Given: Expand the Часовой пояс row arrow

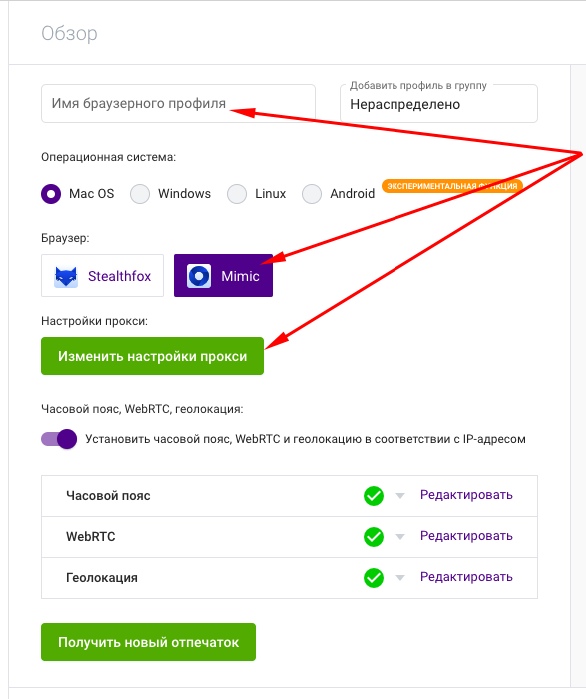Looking at the screenshot, I should point(400,496).
